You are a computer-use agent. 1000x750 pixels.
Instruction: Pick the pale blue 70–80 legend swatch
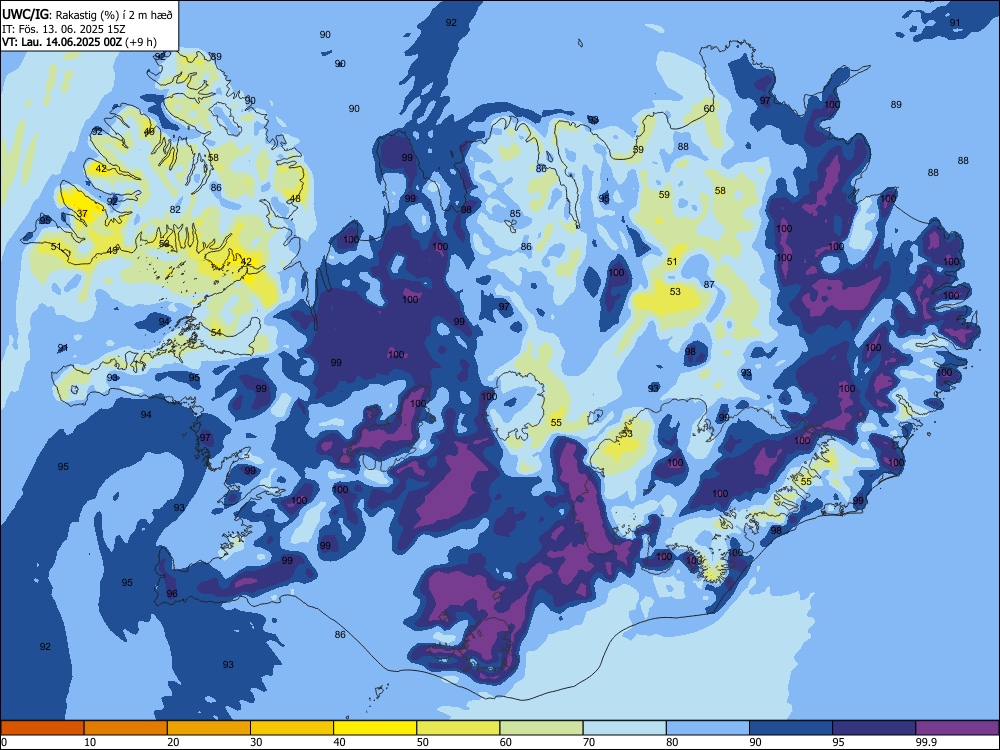624,727
